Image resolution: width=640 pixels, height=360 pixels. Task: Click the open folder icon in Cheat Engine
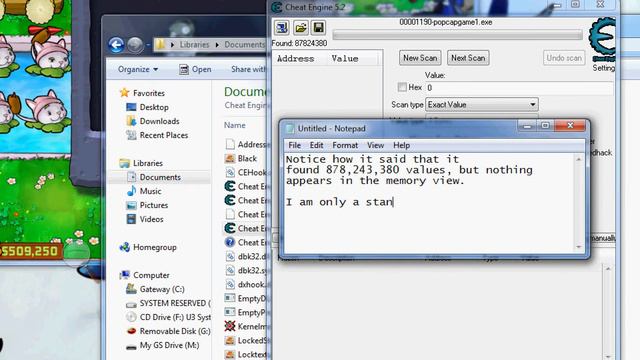pos(301,28)
